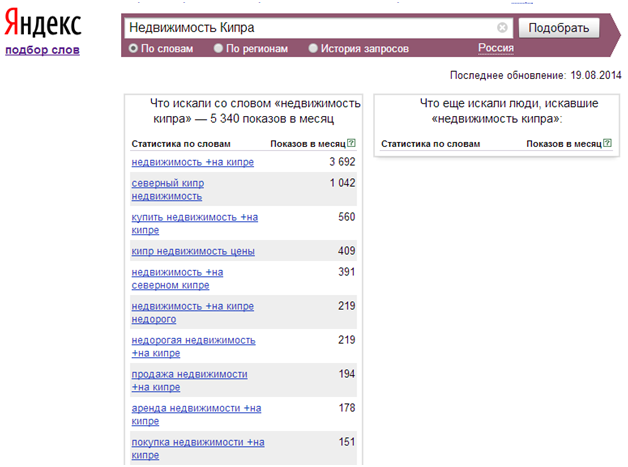Open недвижимость +на кипре недорого link
The height and width of the screenshot is (467, 628).
click(193, 312)
